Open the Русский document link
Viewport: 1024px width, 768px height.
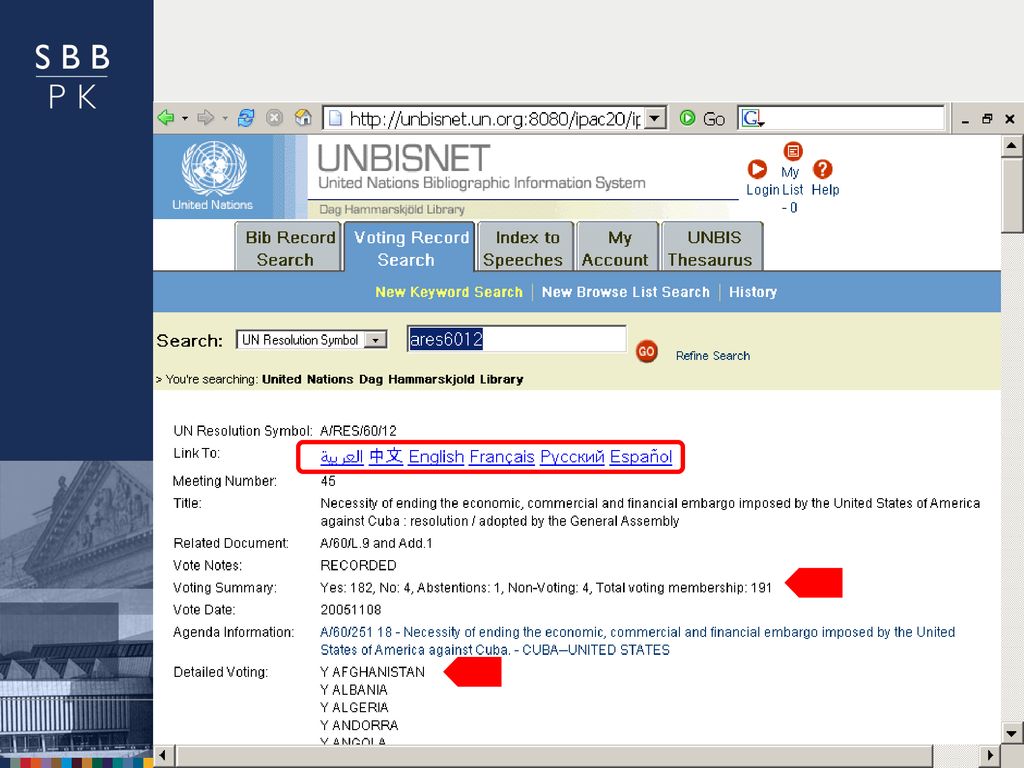tap(572, 456)
